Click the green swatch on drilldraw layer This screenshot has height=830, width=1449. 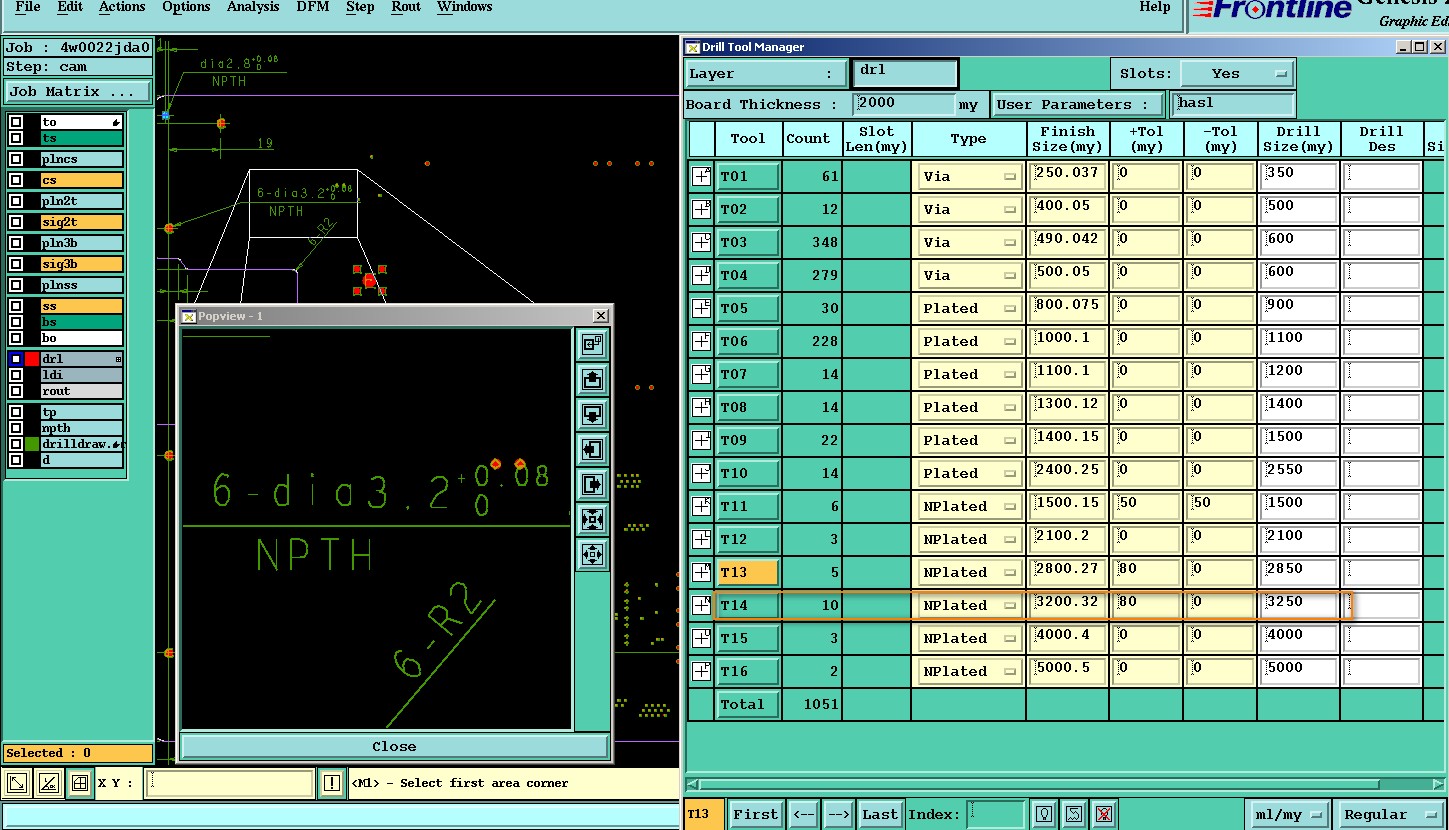32,444
